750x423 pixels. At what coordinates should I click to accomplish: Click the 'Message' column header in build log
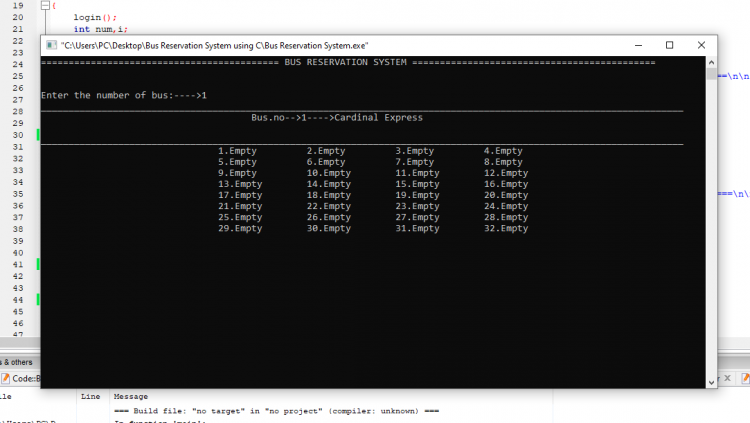[x=131, y=396]
